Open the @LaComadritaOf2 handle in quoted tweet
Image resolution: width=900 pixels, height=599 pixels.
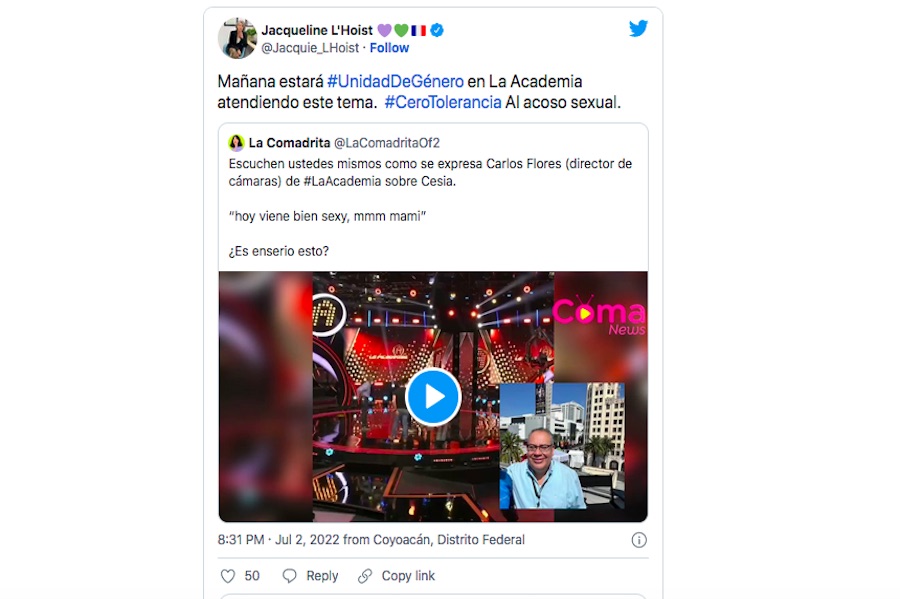(387, 143)
